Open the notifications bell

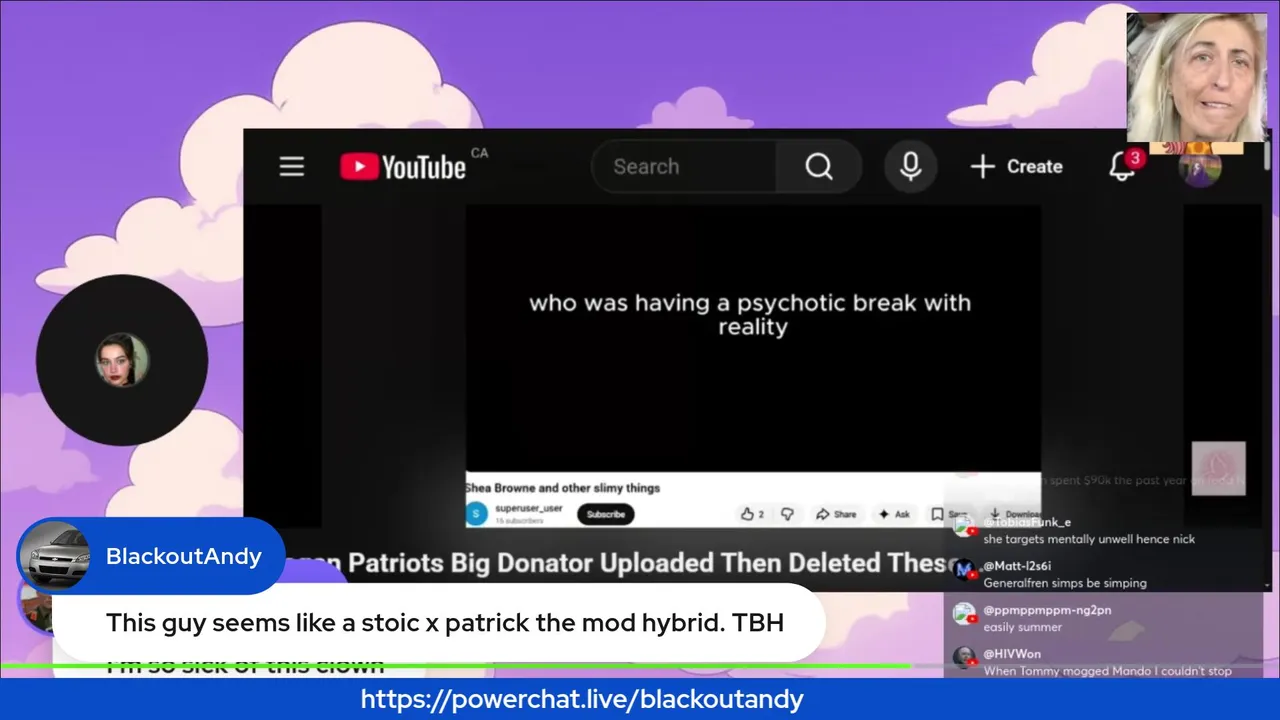(1123, 166)
